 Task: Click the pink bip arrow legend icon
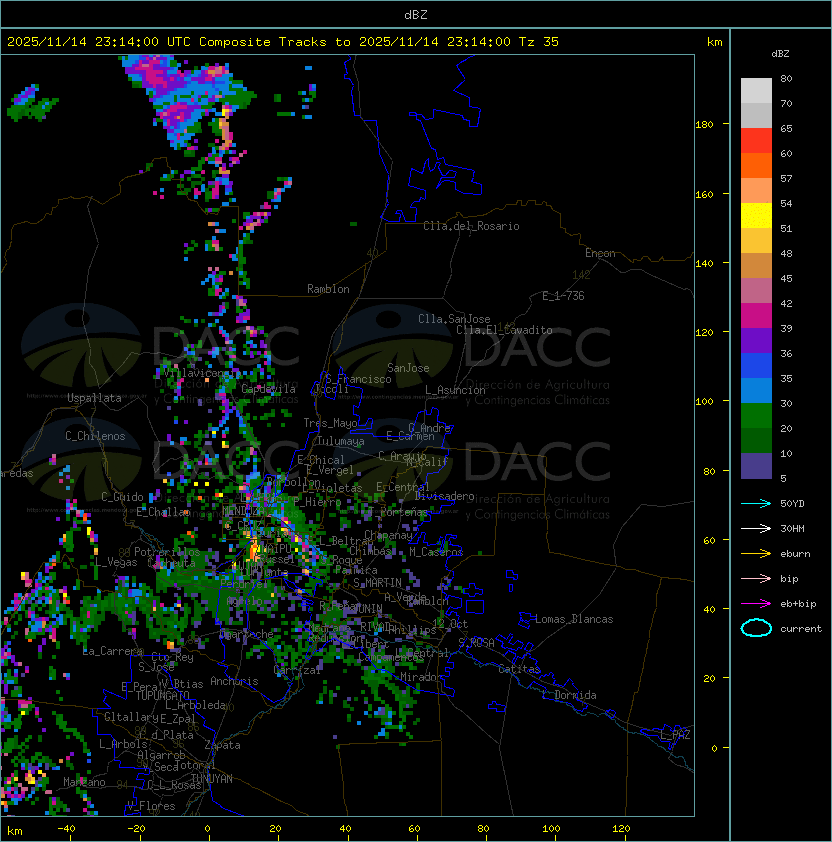756,578
